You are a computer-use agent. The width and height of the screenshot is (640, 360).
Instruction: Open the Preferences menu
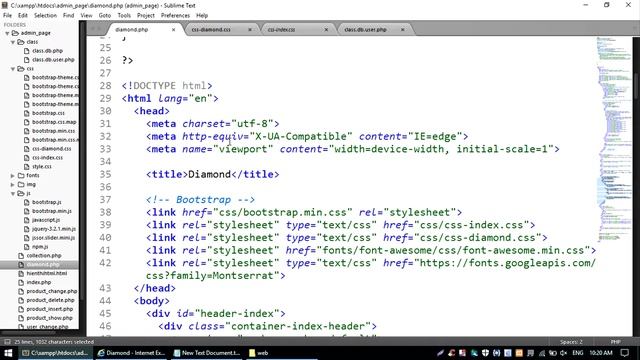click(x=175, y=16)
